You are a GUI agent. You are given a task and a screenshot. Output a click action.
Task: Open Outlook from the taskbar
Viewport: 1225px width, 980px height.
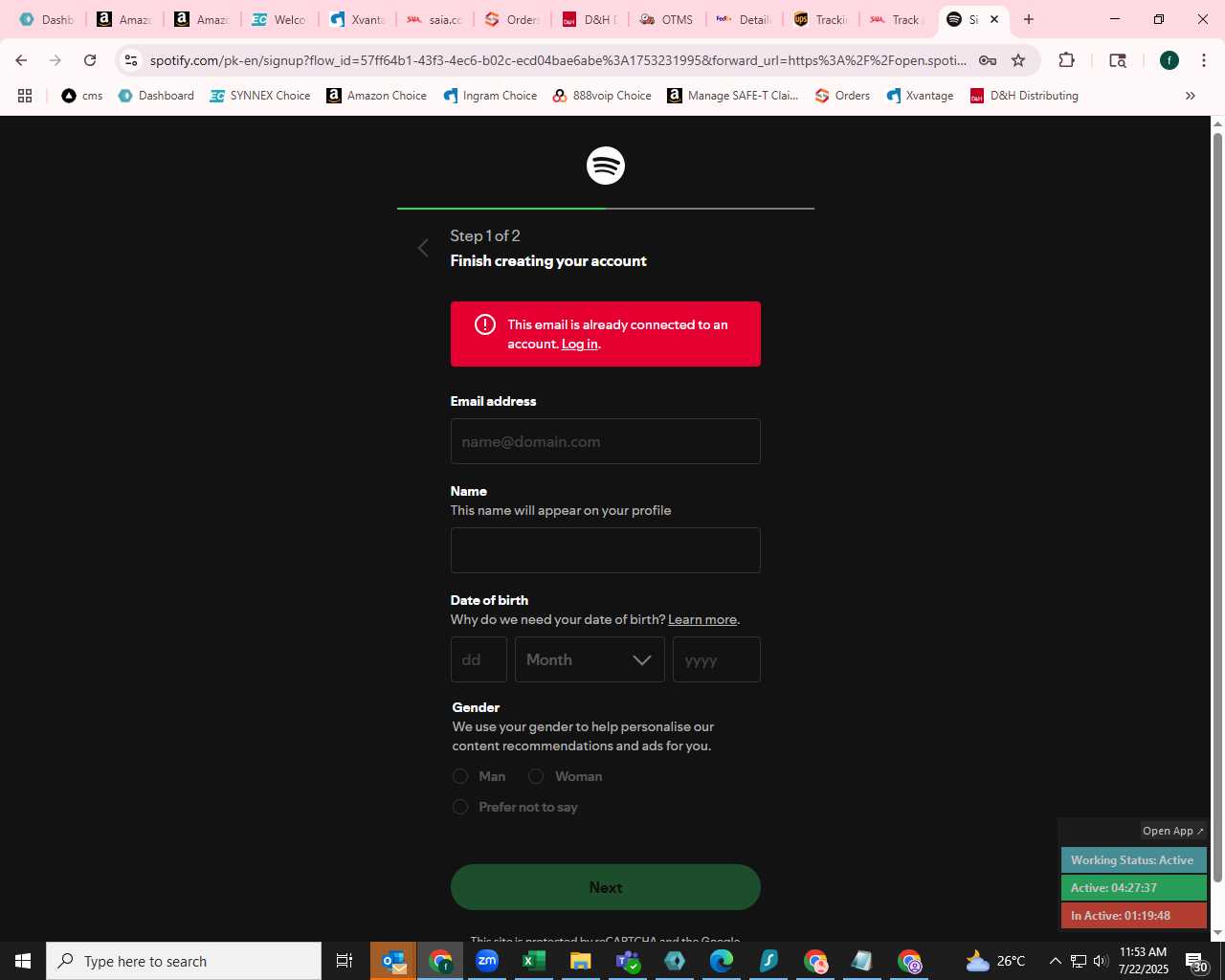pos(393,961)
